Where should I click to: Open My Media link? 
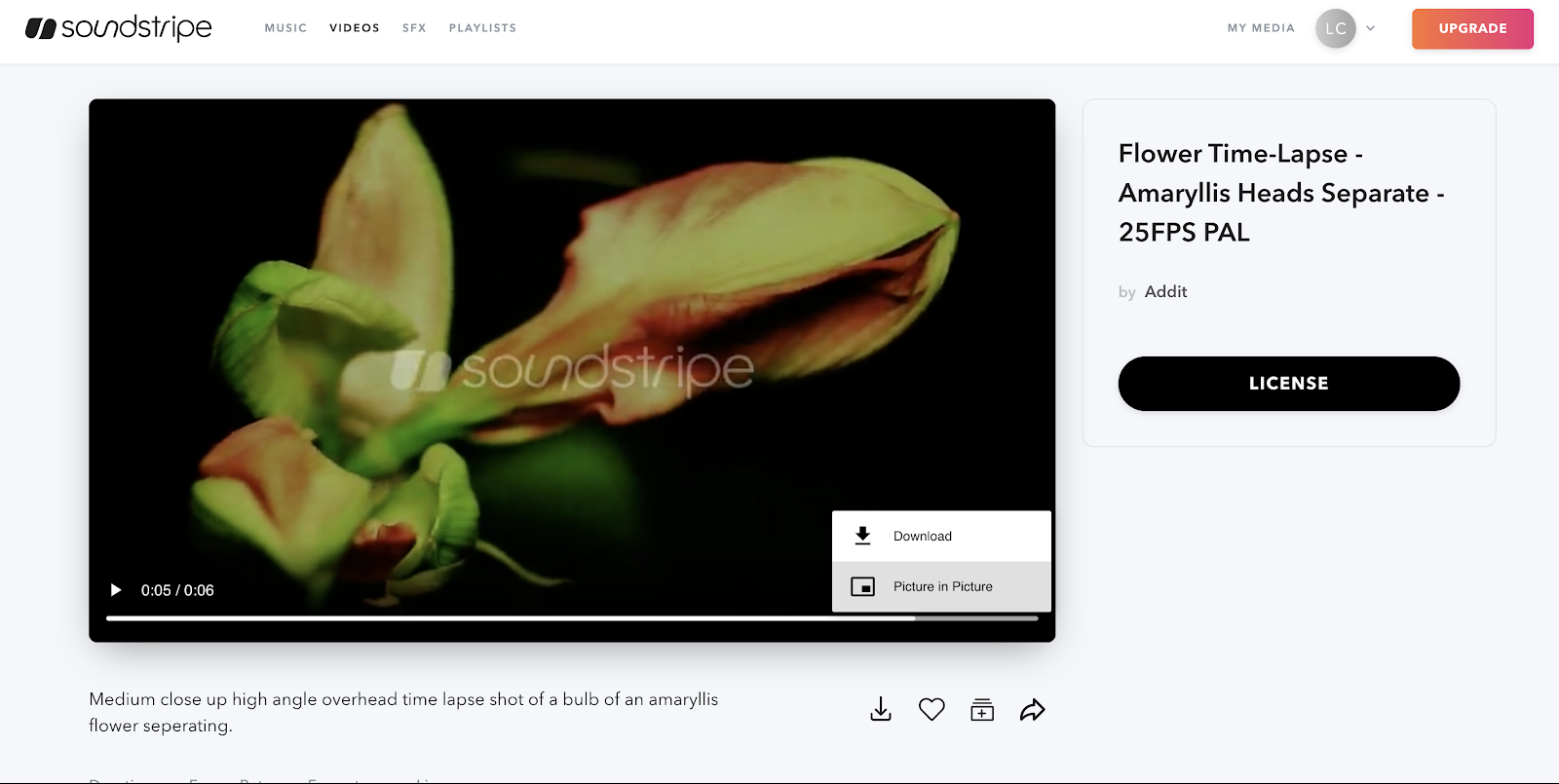[1260, 28]
